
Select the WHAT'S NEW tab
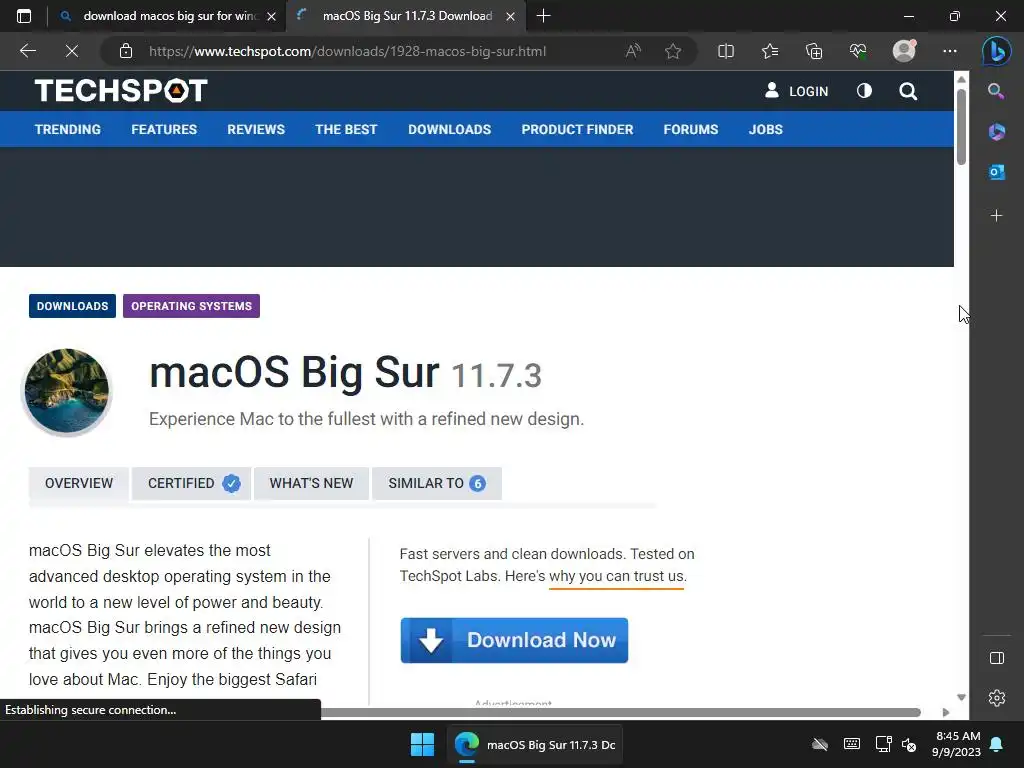312,483
